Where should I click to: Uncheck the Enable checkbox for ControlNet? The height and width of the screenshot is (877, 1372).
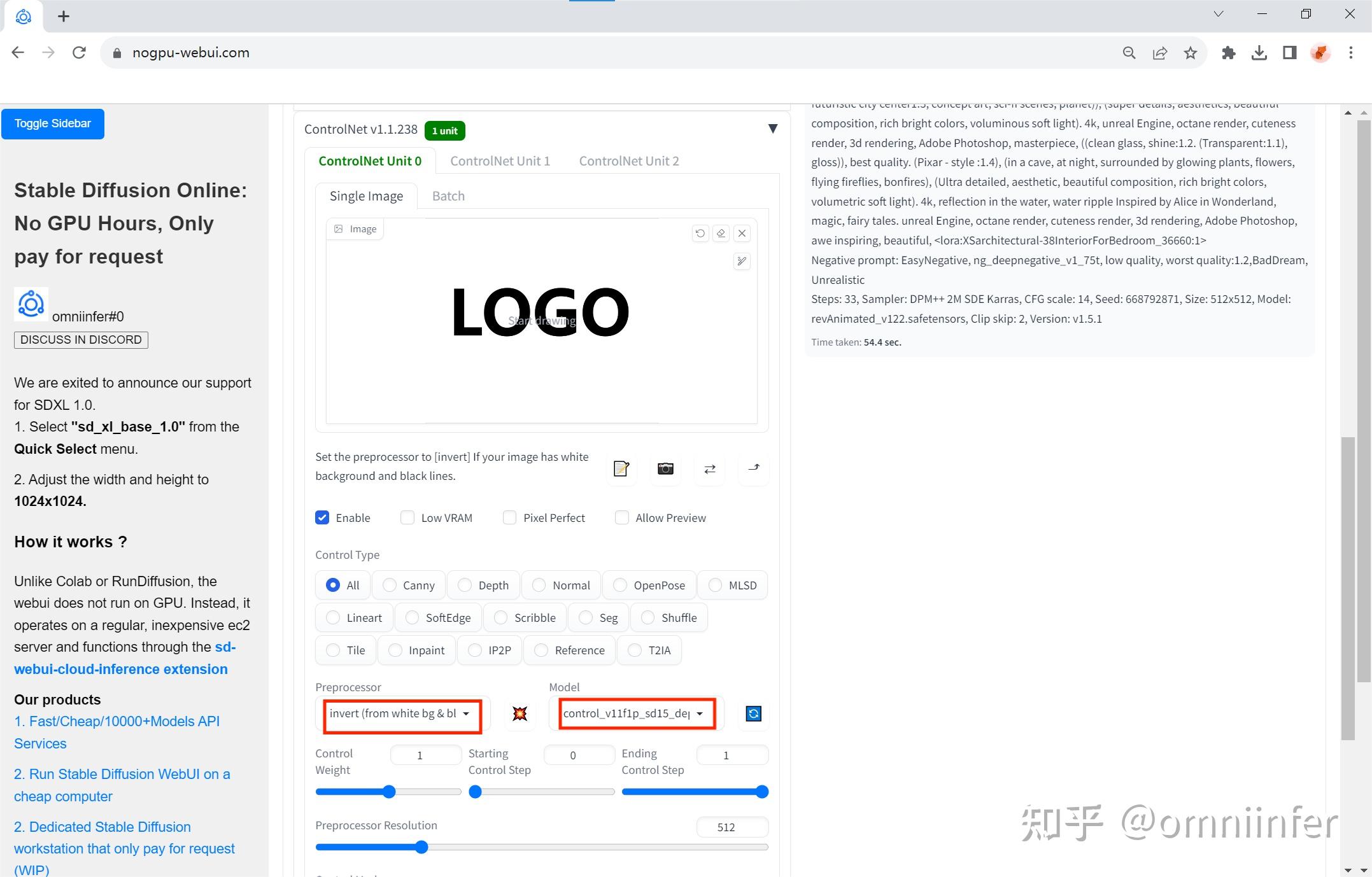322,517
